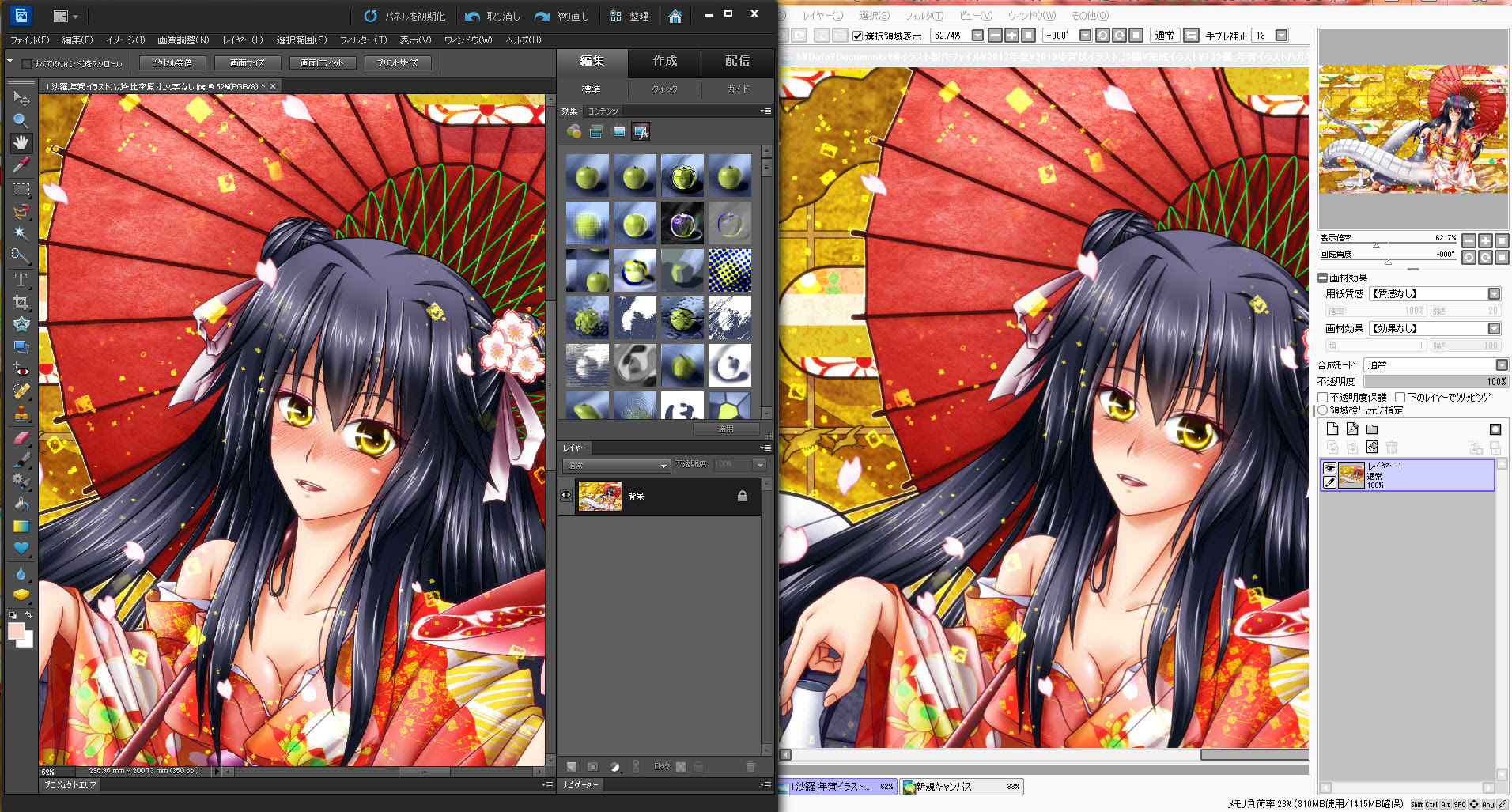Hide 背景 layer with eye icon
The image size is (1512, 812).
566,496
